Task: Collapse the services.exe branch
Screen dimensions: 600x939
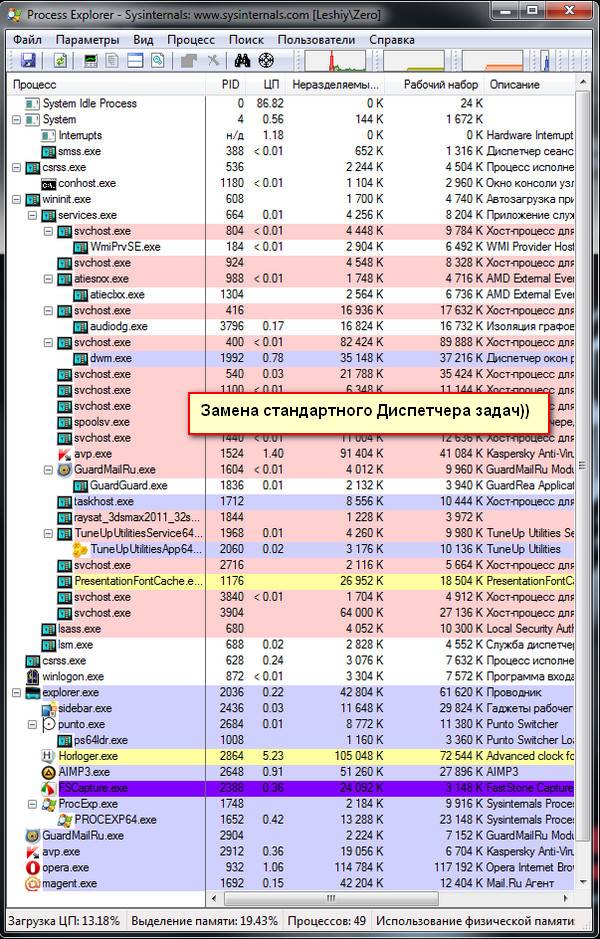Action: [33, 215]
